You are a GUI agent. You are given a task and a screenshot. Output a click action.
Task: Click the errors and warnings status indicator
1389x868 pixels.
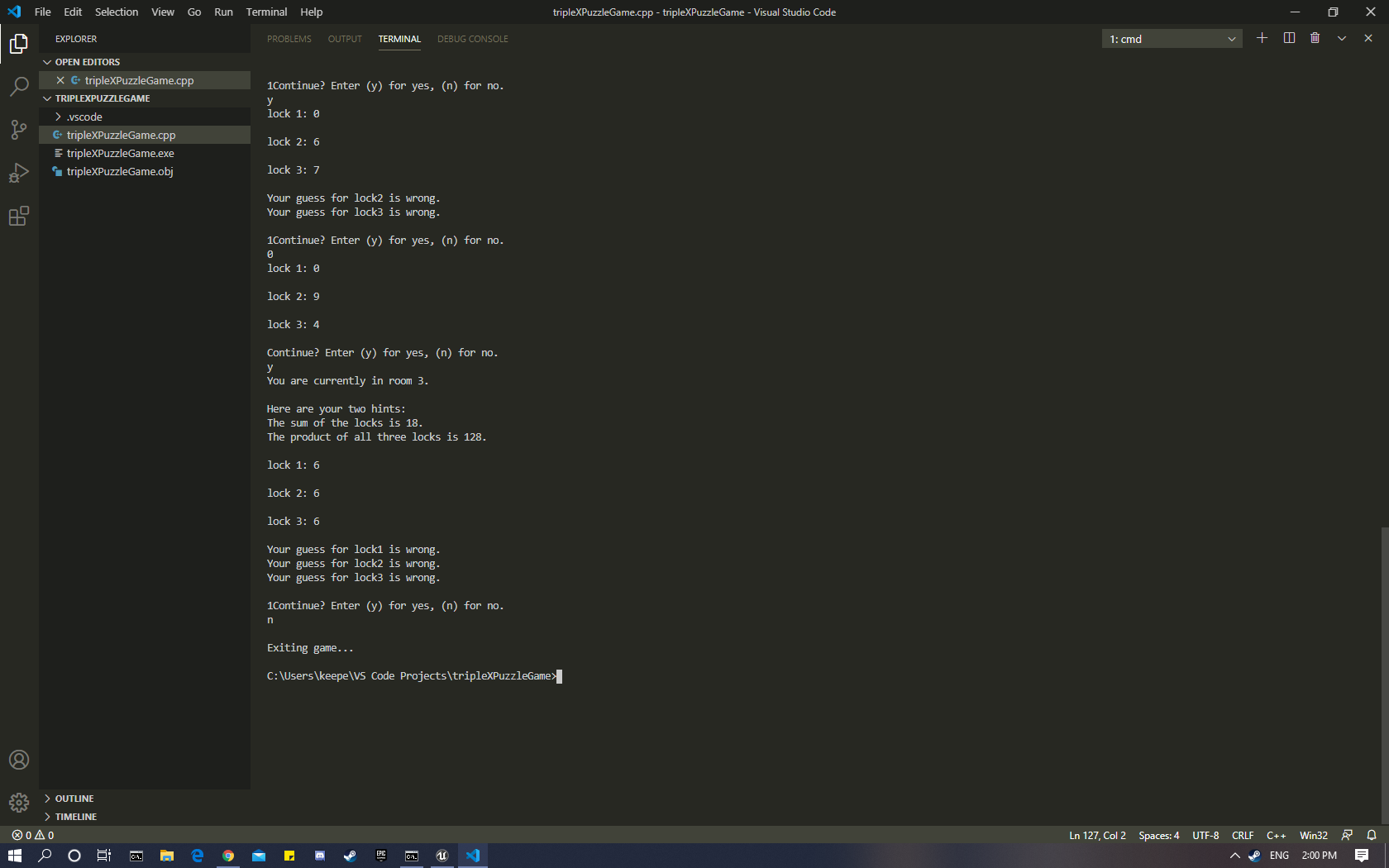tap(33, 835)
